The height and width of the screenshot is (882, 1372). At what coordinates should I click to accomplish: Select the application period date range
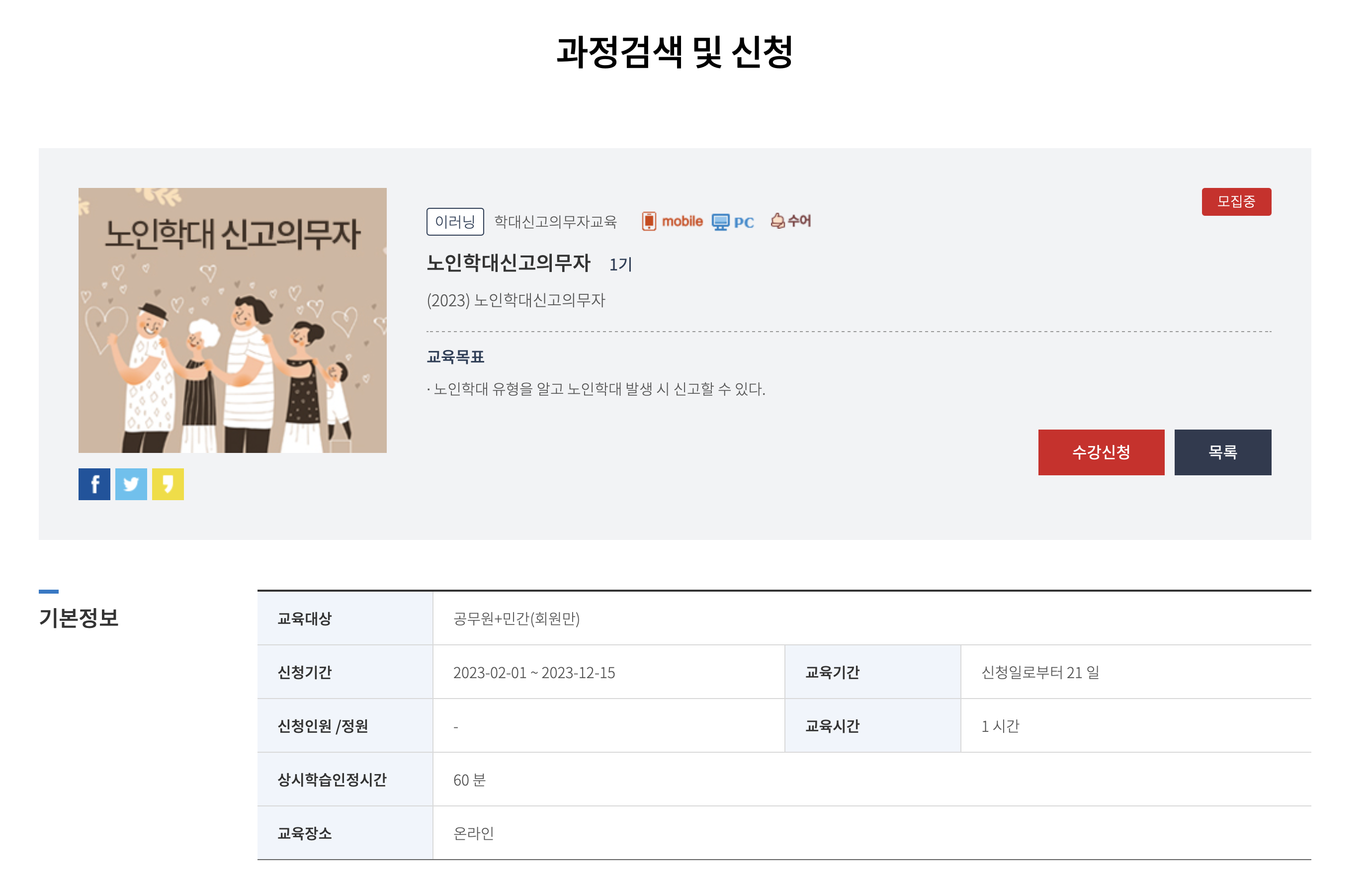pos(534,672)
